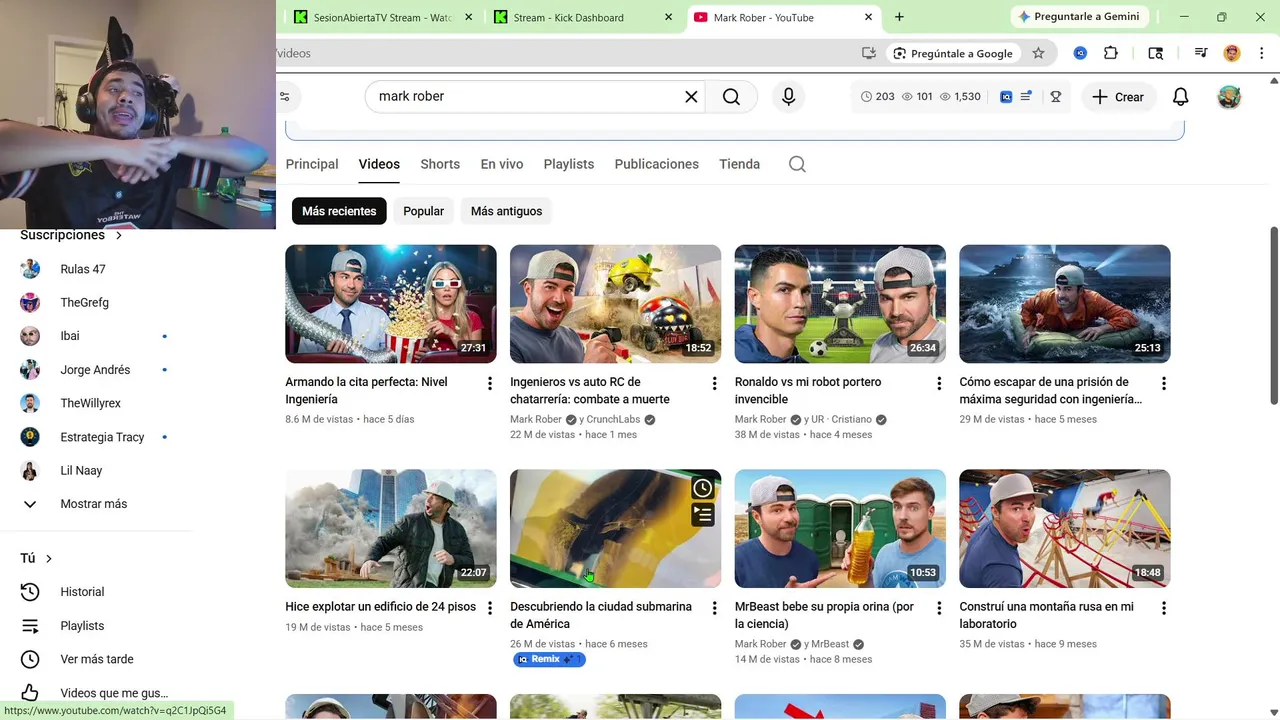Open options for MrBeast bebe su propia orina video
This screenshot has width=1280, height=720.
(x=938, y=608)
